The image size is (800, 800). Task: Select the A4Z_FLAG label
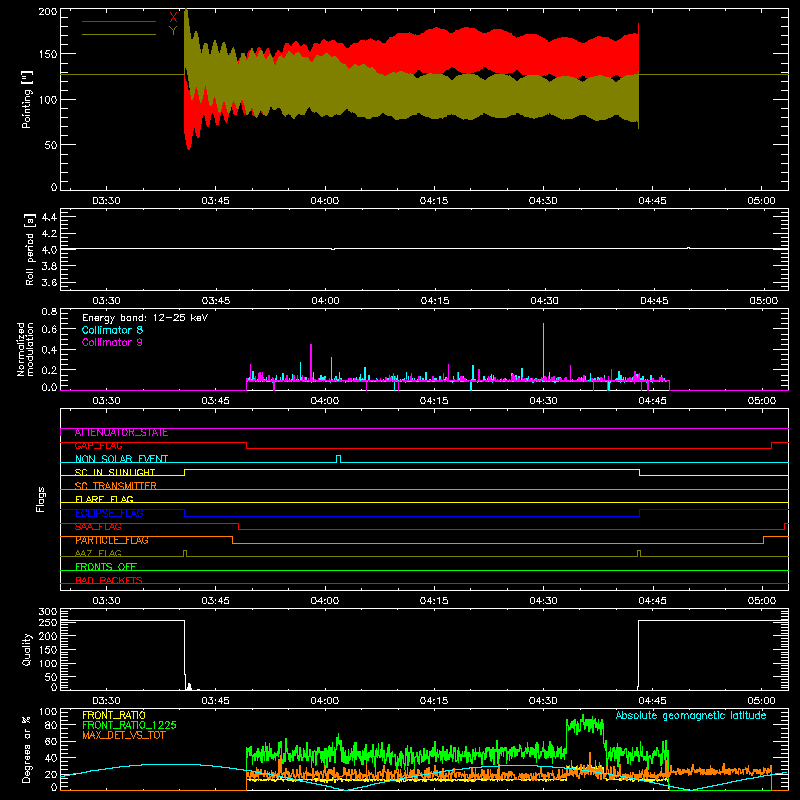point(98,553)
